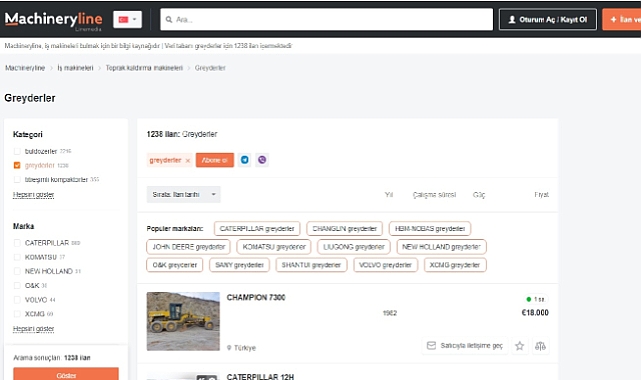Screen dimensions: 641x380
Task: Check the CATERPILLAR brand checkbox
Action: click(17, 243)
